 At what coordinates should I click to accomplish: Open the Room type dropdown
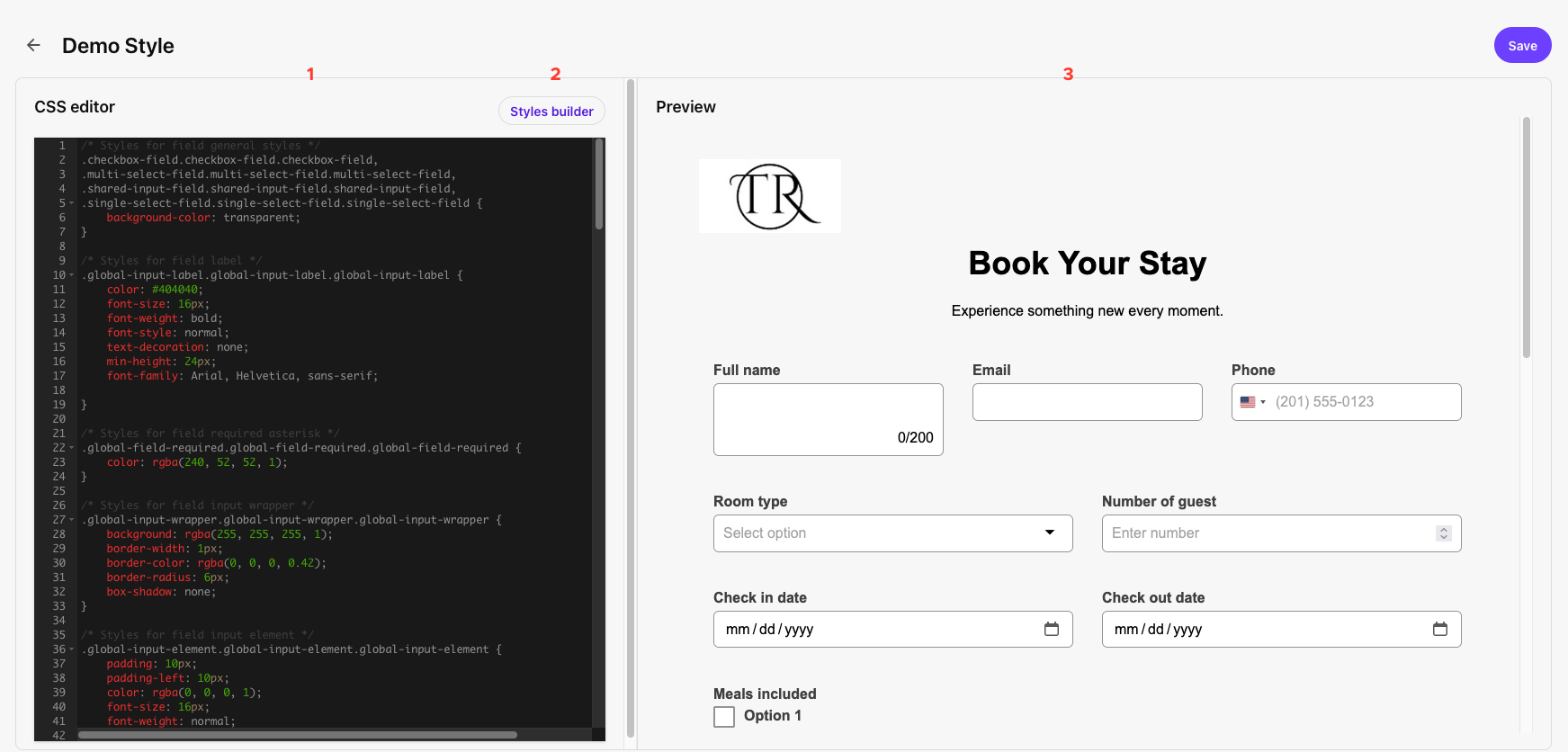tap(892, 533)
